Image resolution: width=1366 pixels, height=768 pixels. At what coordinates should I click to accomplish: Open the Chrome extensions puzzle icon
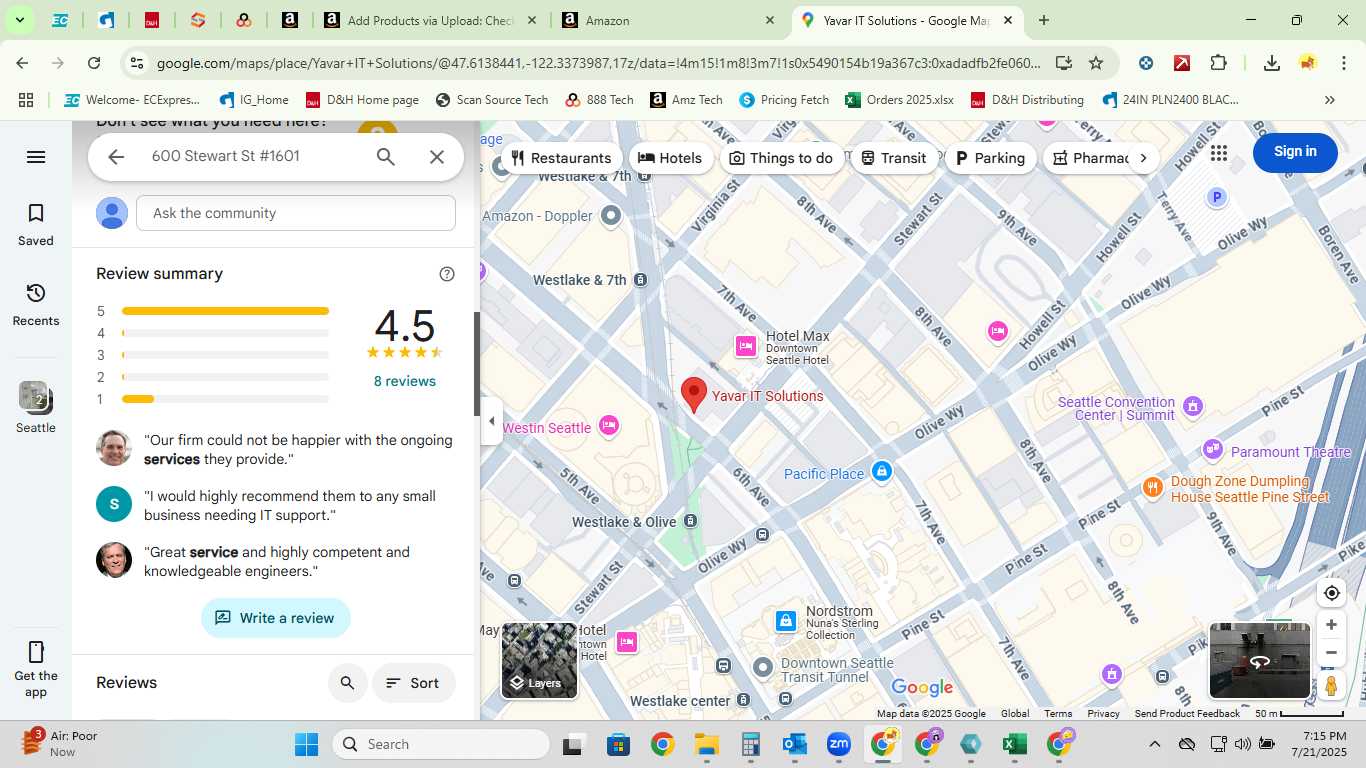(1218, 63)
